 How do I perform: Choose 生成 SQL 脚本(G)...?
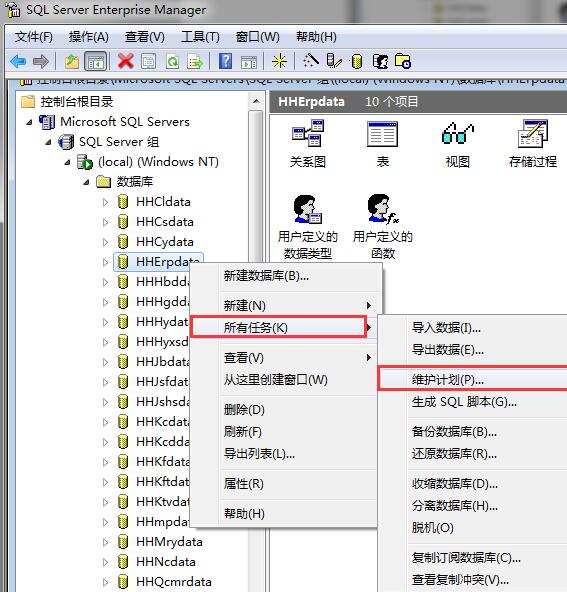[x=473, y=402]
